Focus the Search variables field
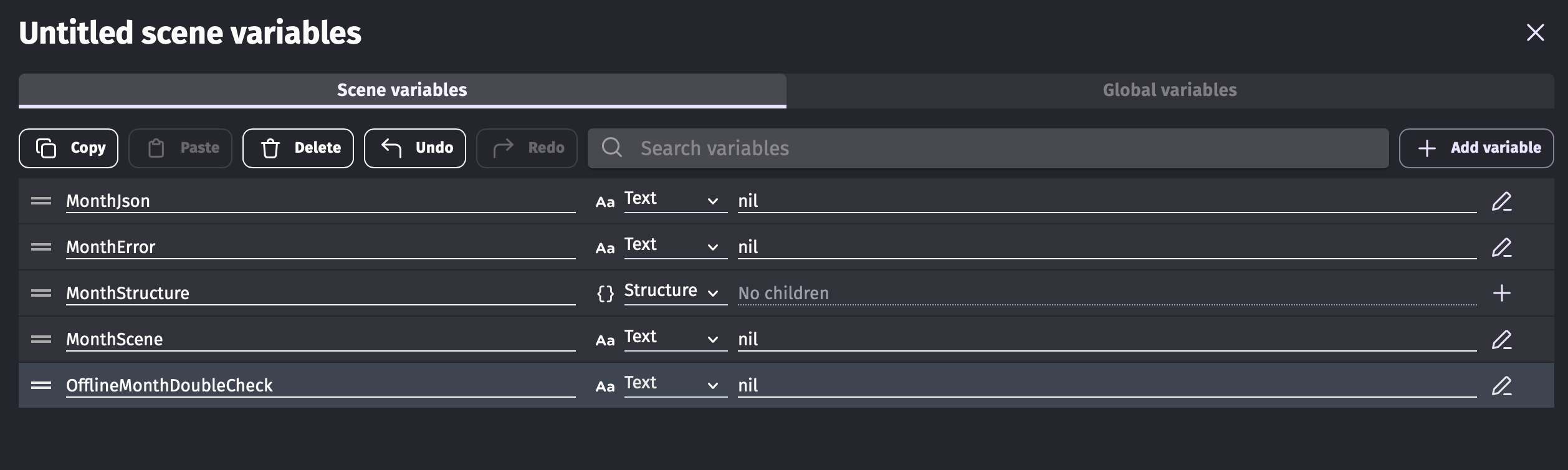This screenshot has height=470, width=1568. pos(997,148)
